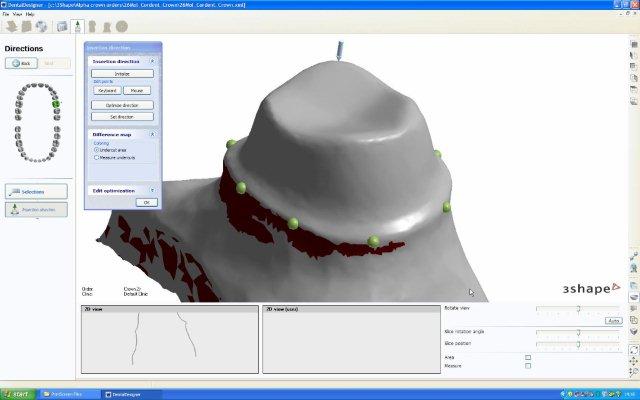Open the Help menu
640x400 pixels.
point(30,15)
